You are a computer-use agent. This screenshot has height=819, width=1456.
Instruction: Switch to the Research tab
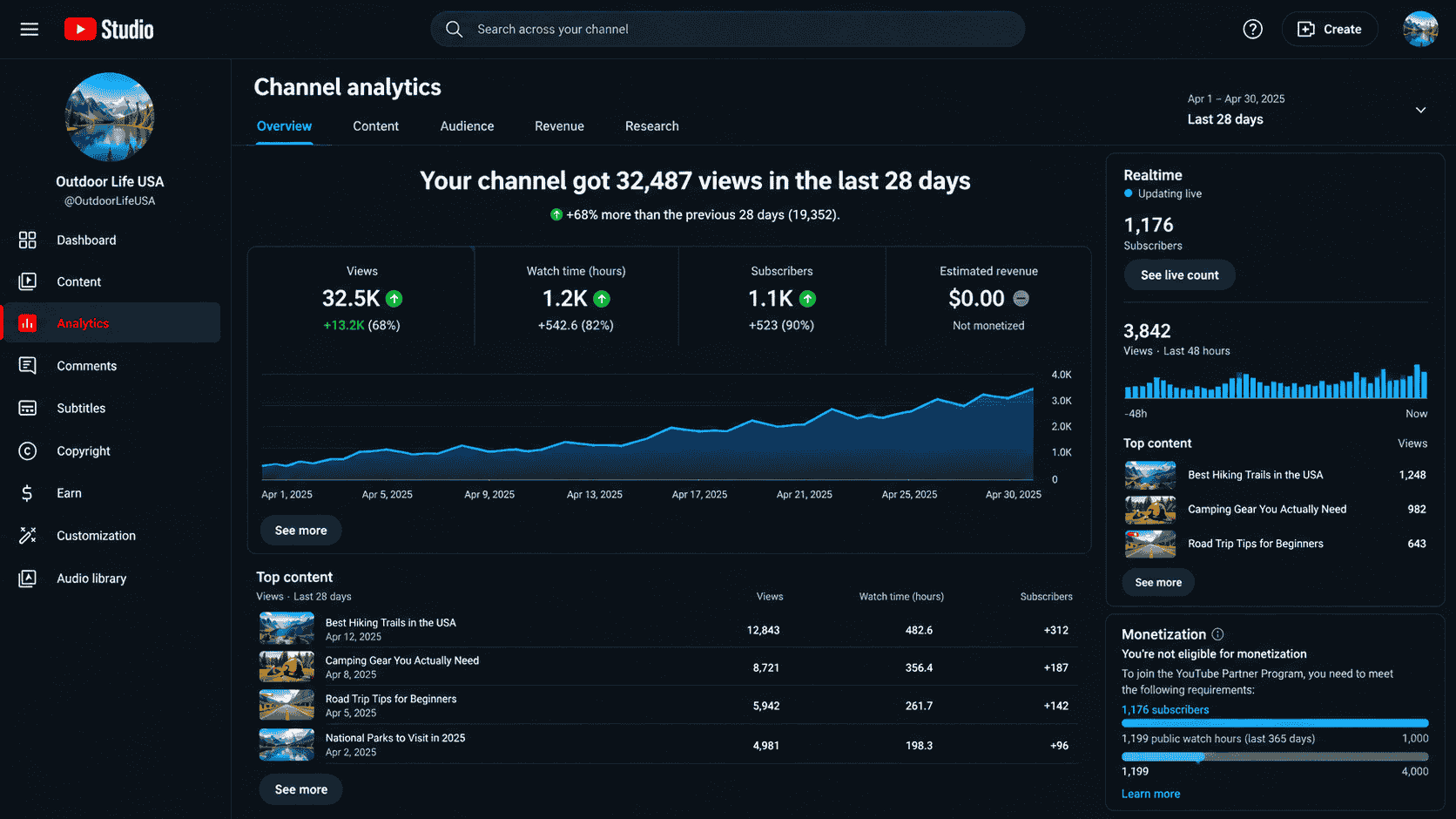pos(651,126)
